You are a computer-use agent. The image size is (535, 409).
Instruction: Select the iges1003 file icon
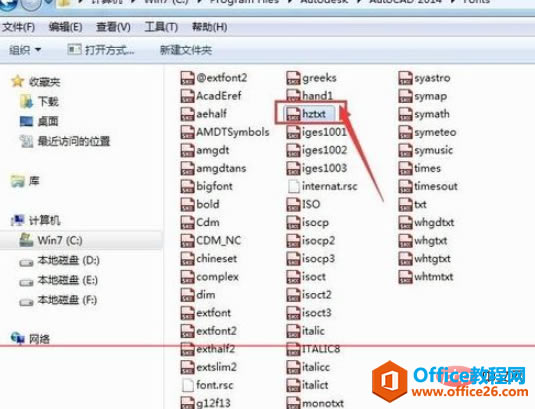[293, 168]
